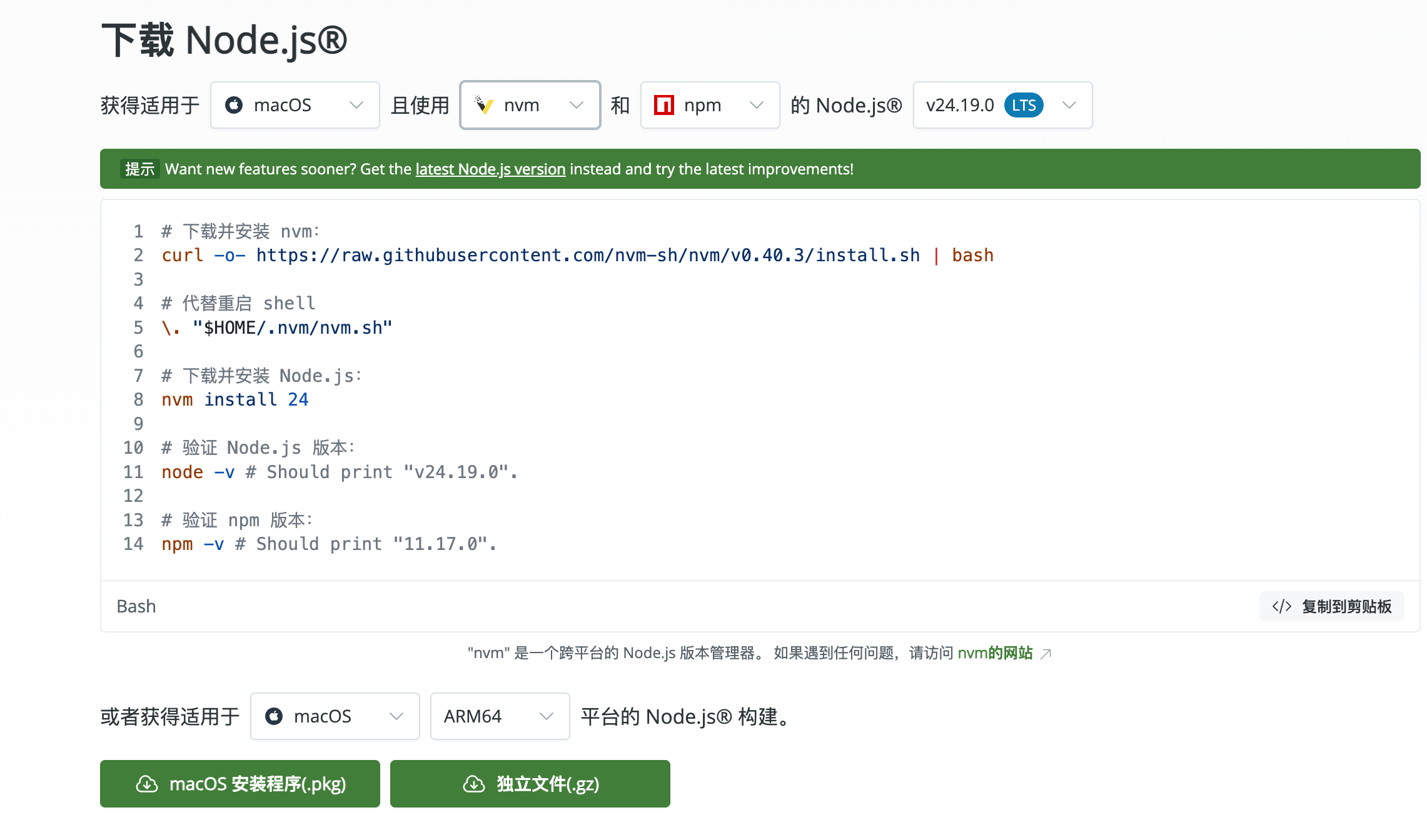This screenshot has width=1427, height=840.
Task: Click 复制到剪贴板 copy button
Action: (x=1332, y=606)
